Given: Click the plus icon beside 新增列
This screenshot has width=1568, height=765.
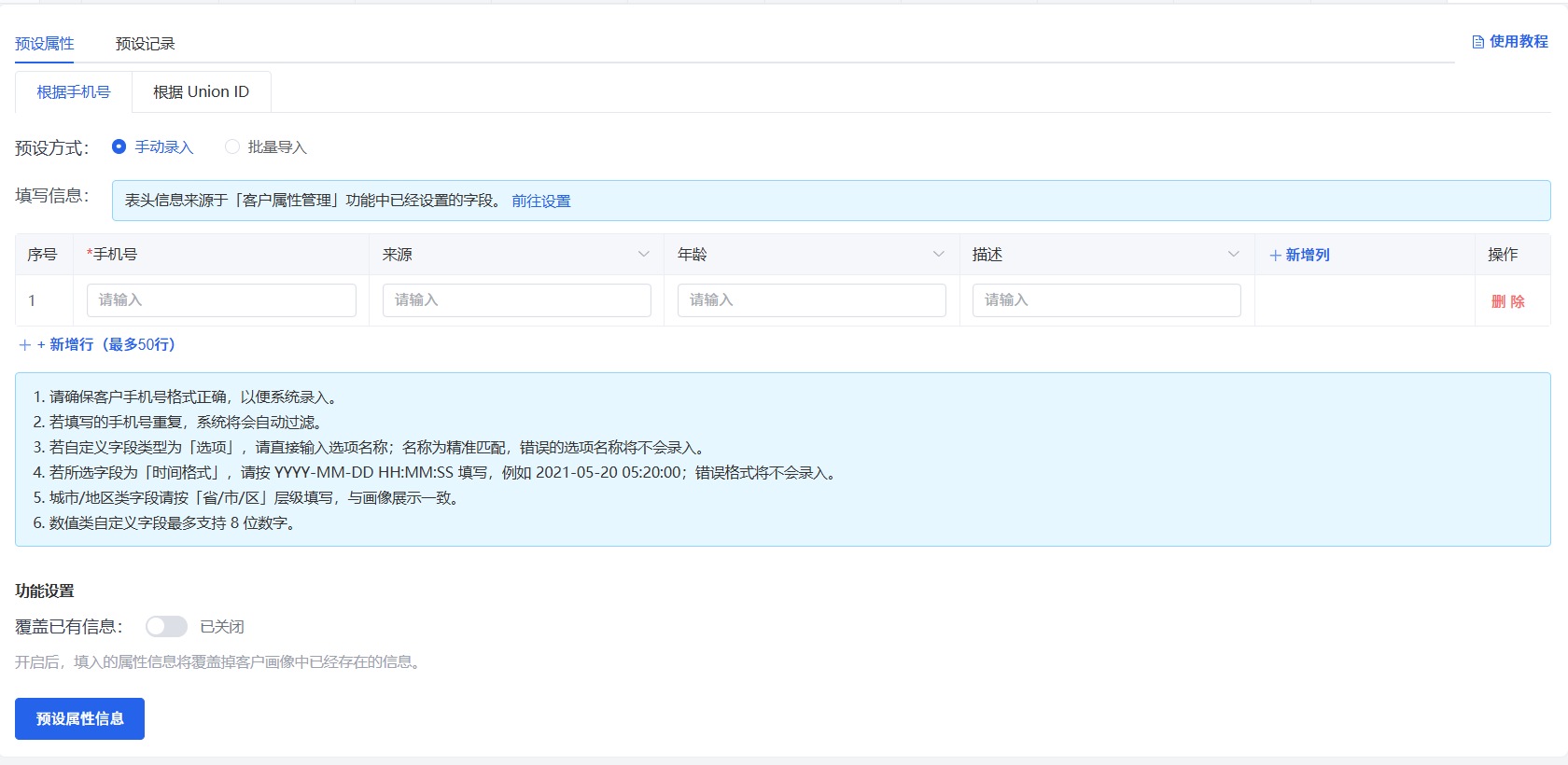Looking at the screenshot, I should 1275,256.
